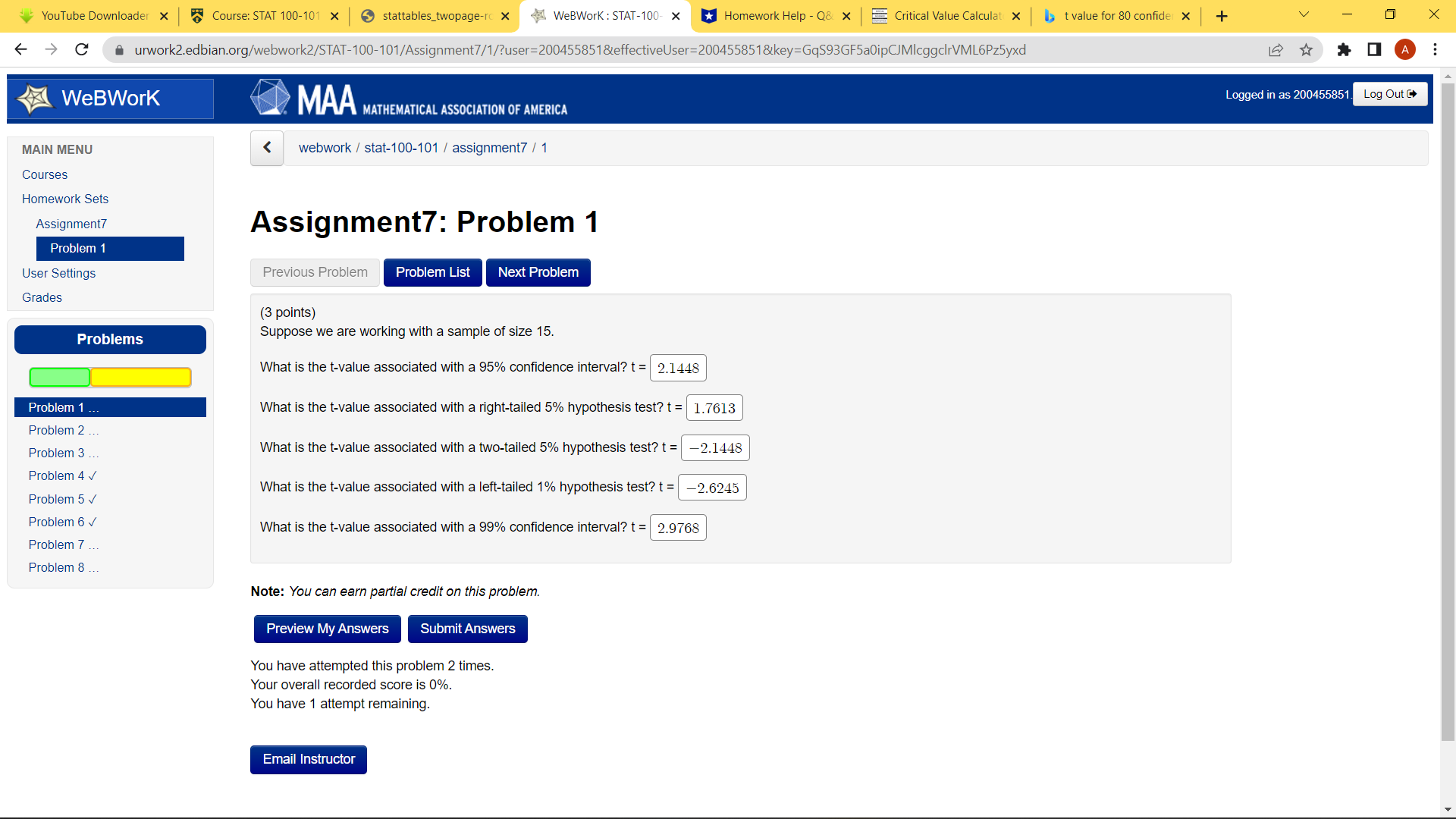This screenshot has width=1456, height=819.
Task: Click the Next Problem button
Action: coord(538,272)
